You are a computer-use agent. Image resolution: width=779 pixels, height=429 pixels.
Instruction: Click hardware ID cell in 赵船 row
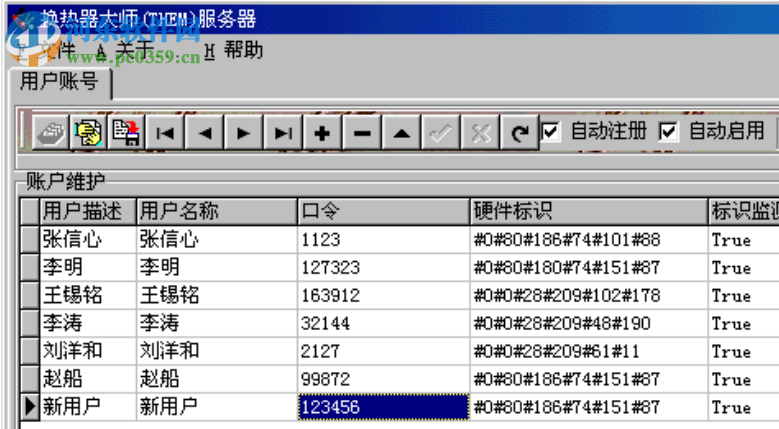[589, 379]
